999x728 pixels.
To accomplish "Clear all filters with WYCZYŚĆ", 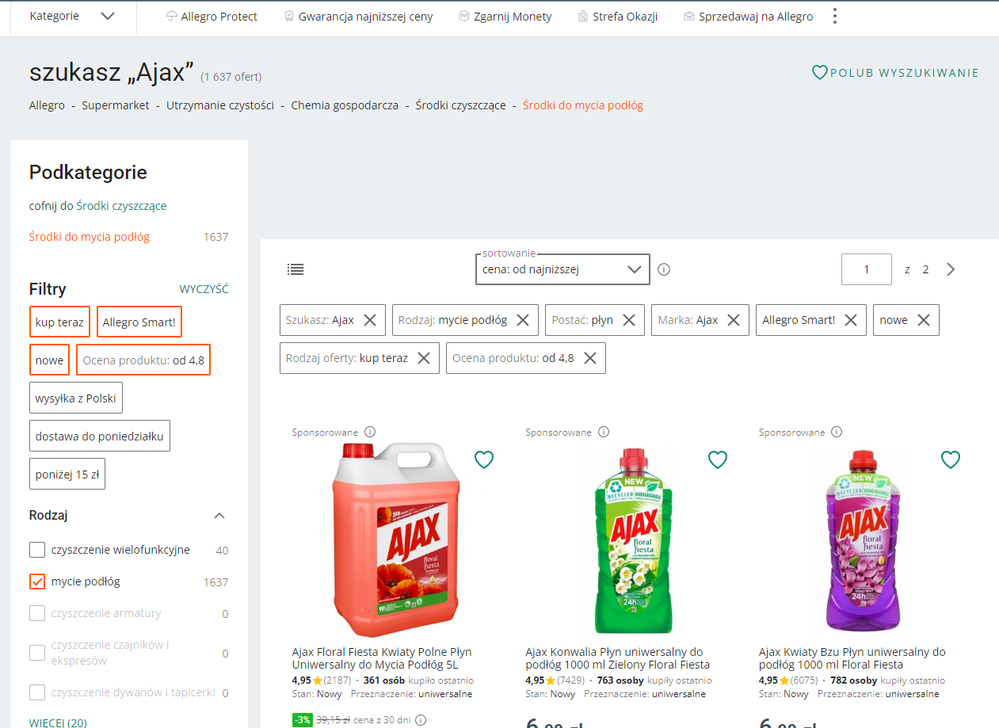I will [x=204, y=289].
